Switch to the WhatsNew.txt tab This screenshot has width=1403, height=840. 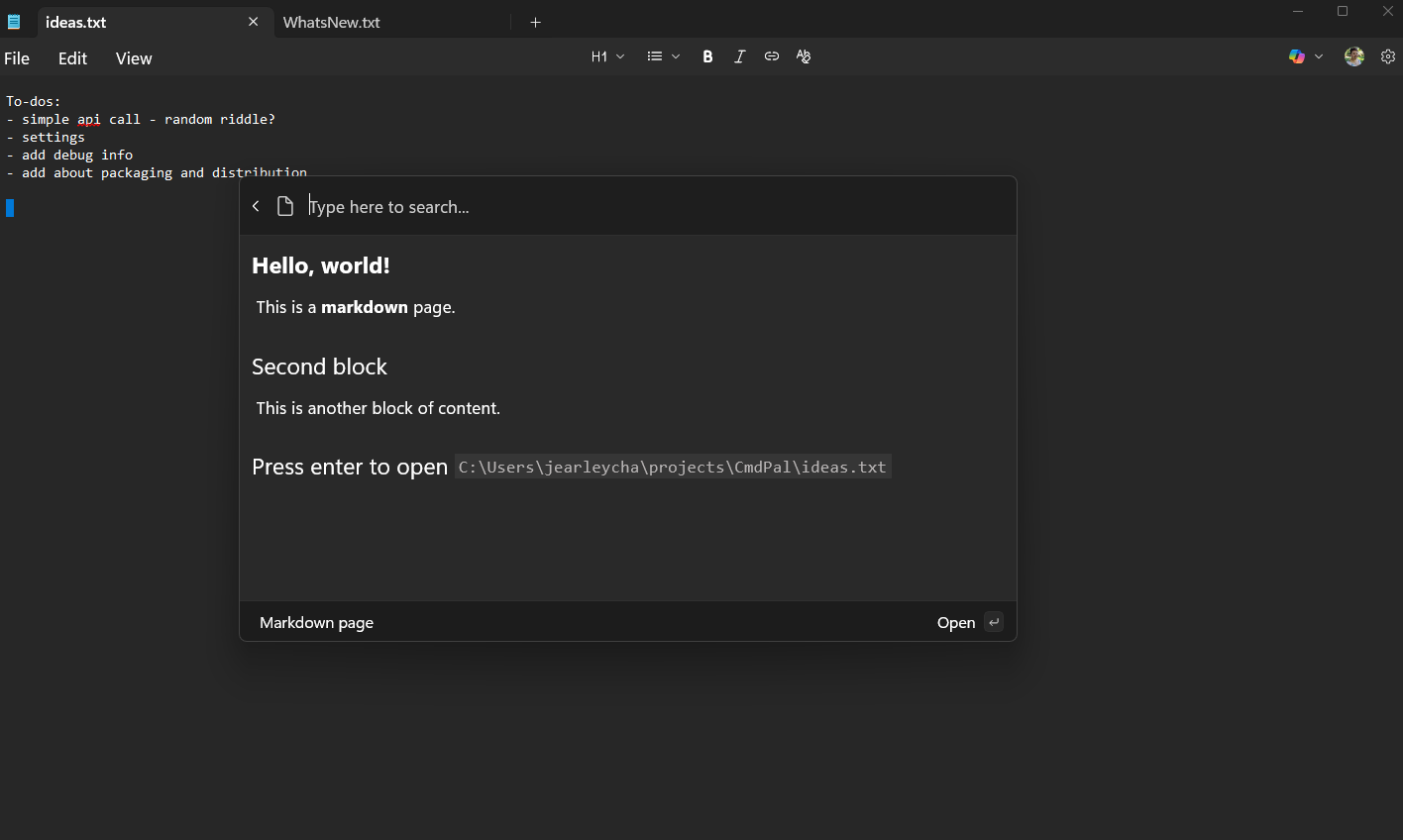(x=331, y=21)
